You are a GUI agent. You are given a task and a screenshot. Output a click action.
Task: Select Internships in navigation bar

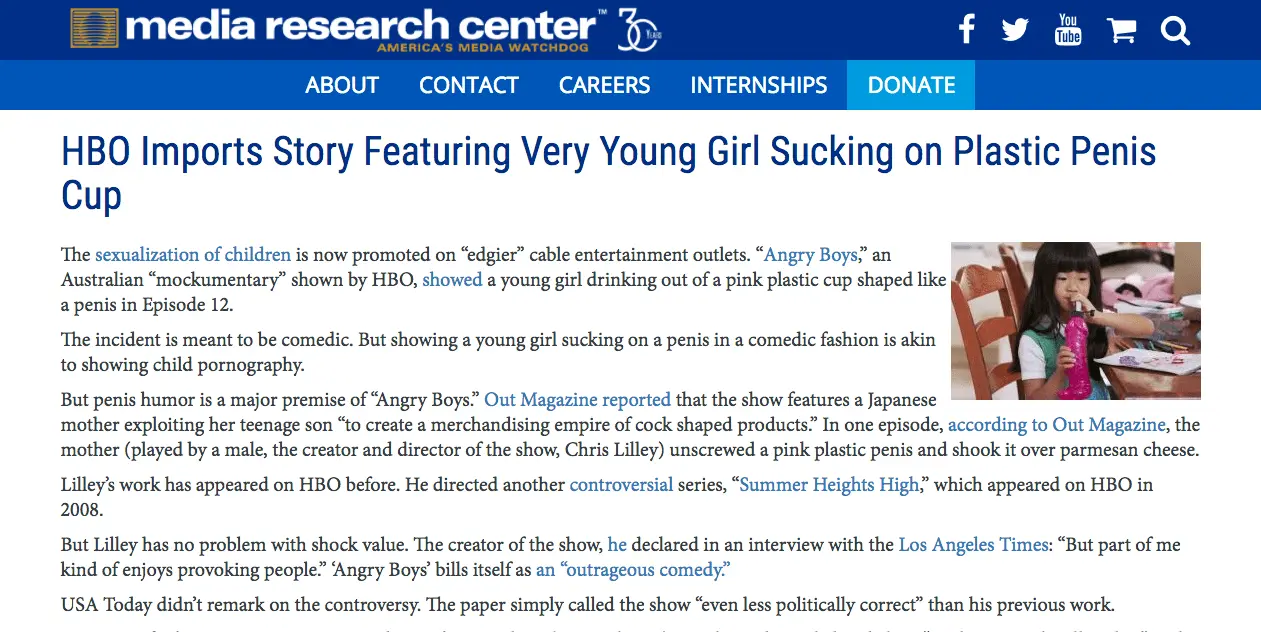[758, 85]
